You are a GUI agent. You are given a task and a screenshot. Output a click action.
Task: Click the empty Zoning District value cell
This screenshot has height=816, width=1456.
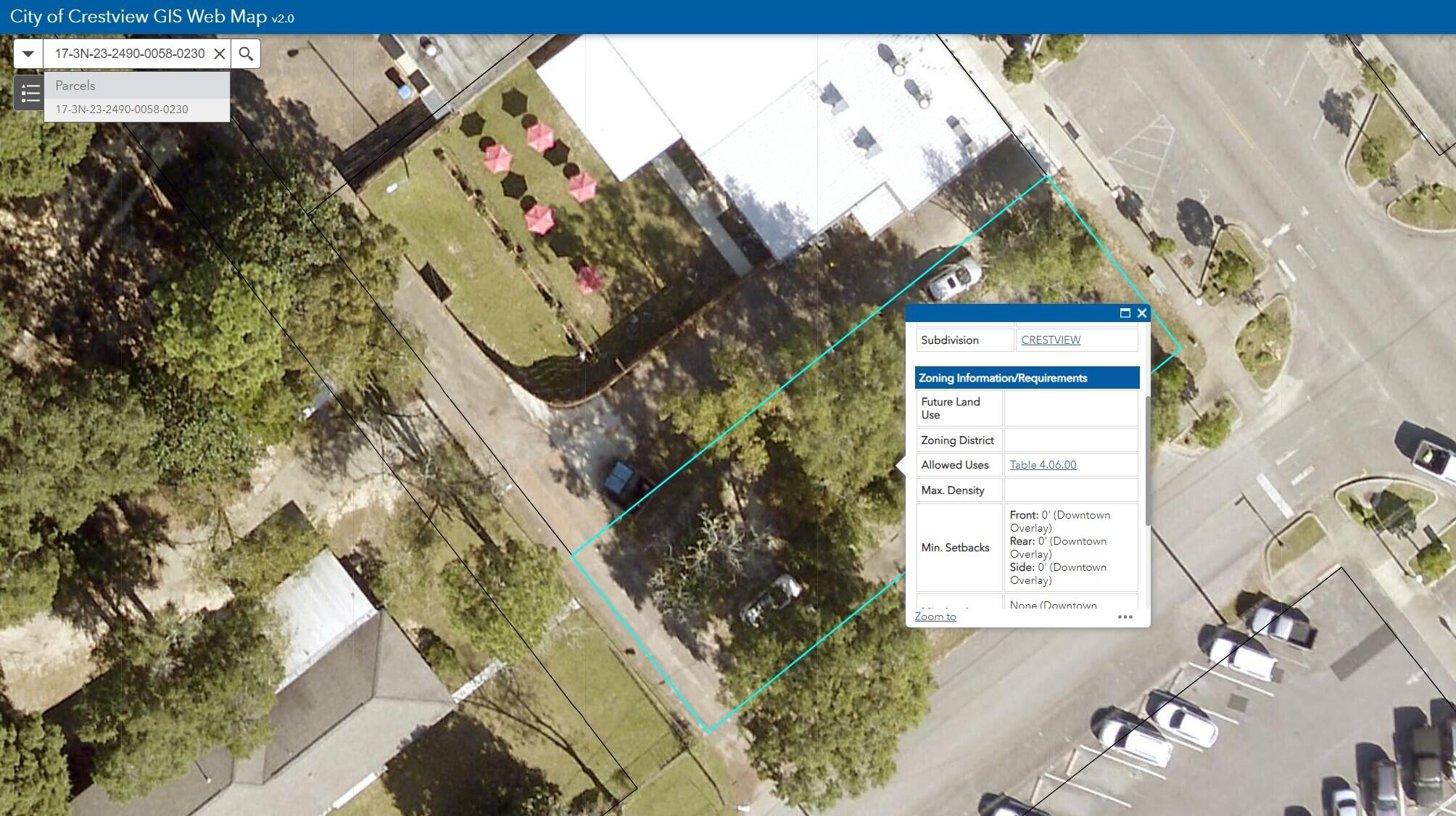[x=1070, y=440]
